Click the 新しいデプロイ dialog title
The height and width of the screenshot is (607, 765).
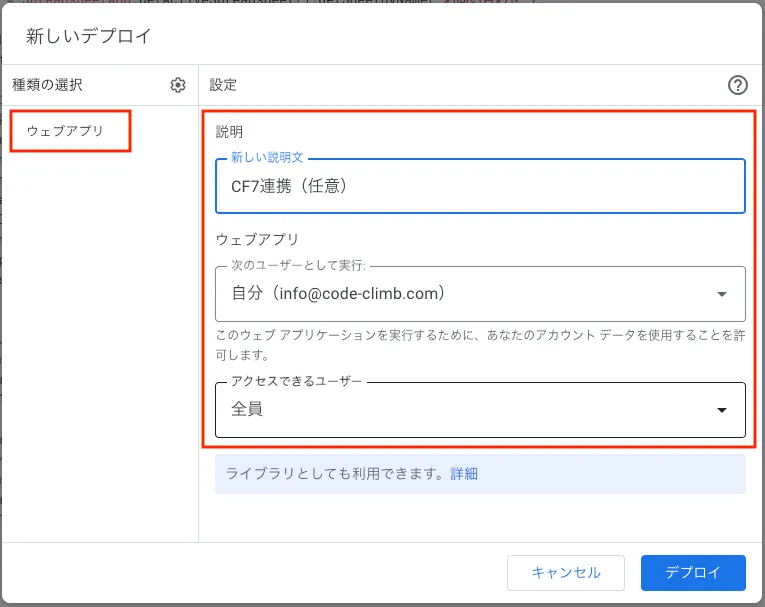[x=89, y=37]
